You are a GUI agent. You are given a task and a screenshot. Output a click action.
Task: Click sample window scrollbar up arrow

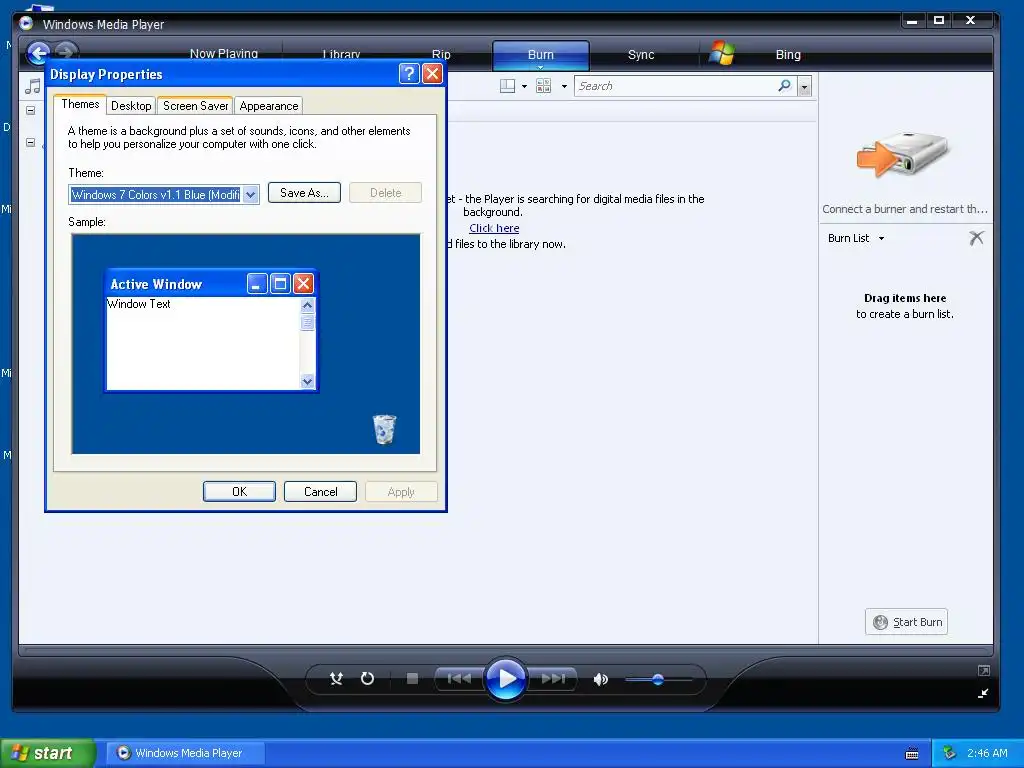[x=308, y=305]
